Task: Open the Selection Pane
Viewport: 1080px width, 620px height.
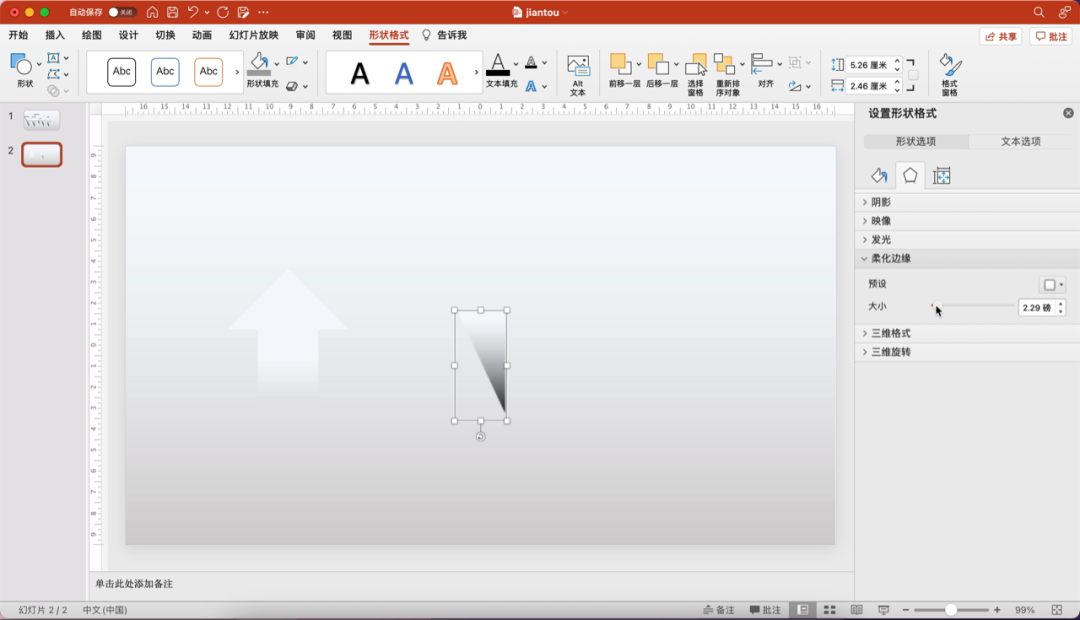Action: pyautogui.click(x=696, y=74)
